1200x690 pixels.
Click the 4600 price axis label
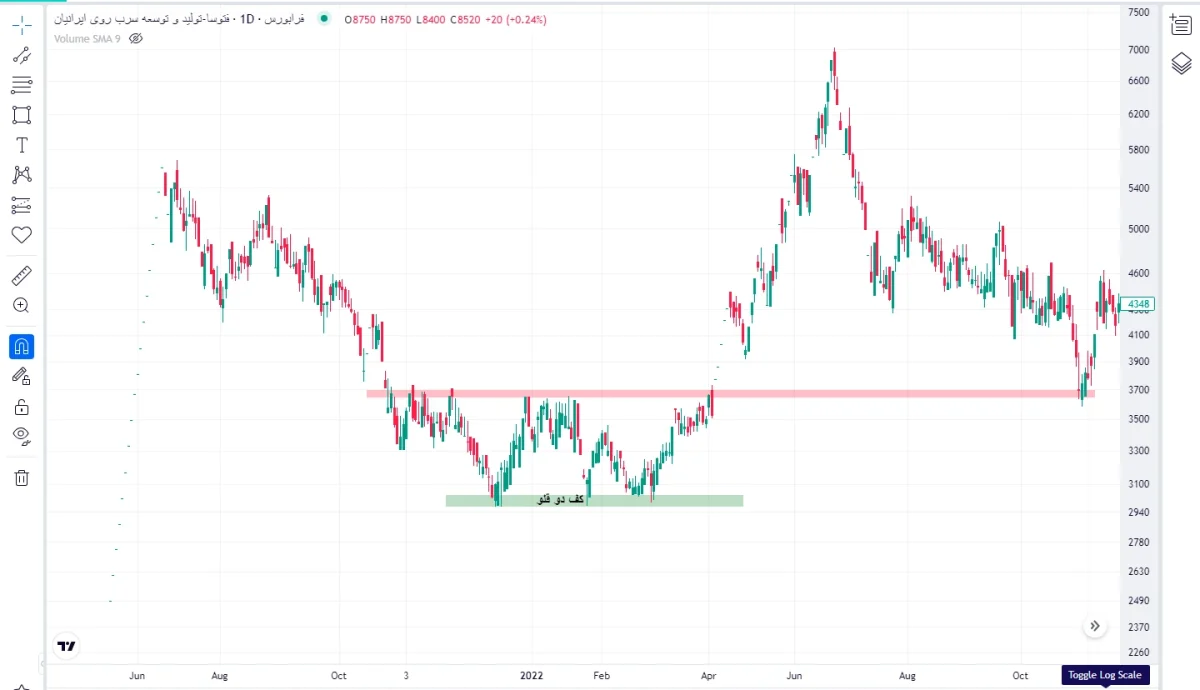1139,273
